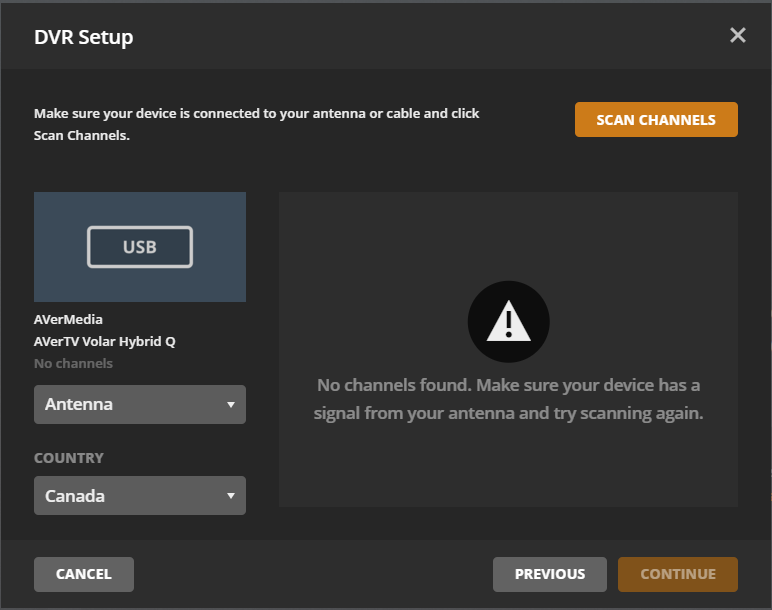Click the warning triangle icon
Image resolution: width=772 pixels, height=610 pixels.
pyautogui.click(x=509, y=322)
